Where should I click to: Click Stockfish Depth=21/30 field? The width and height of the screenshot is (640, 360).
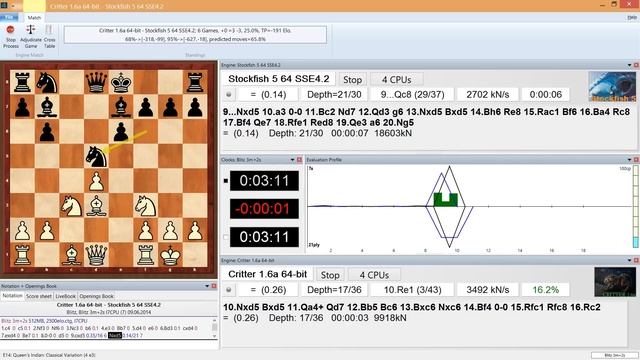coord(334,94)
